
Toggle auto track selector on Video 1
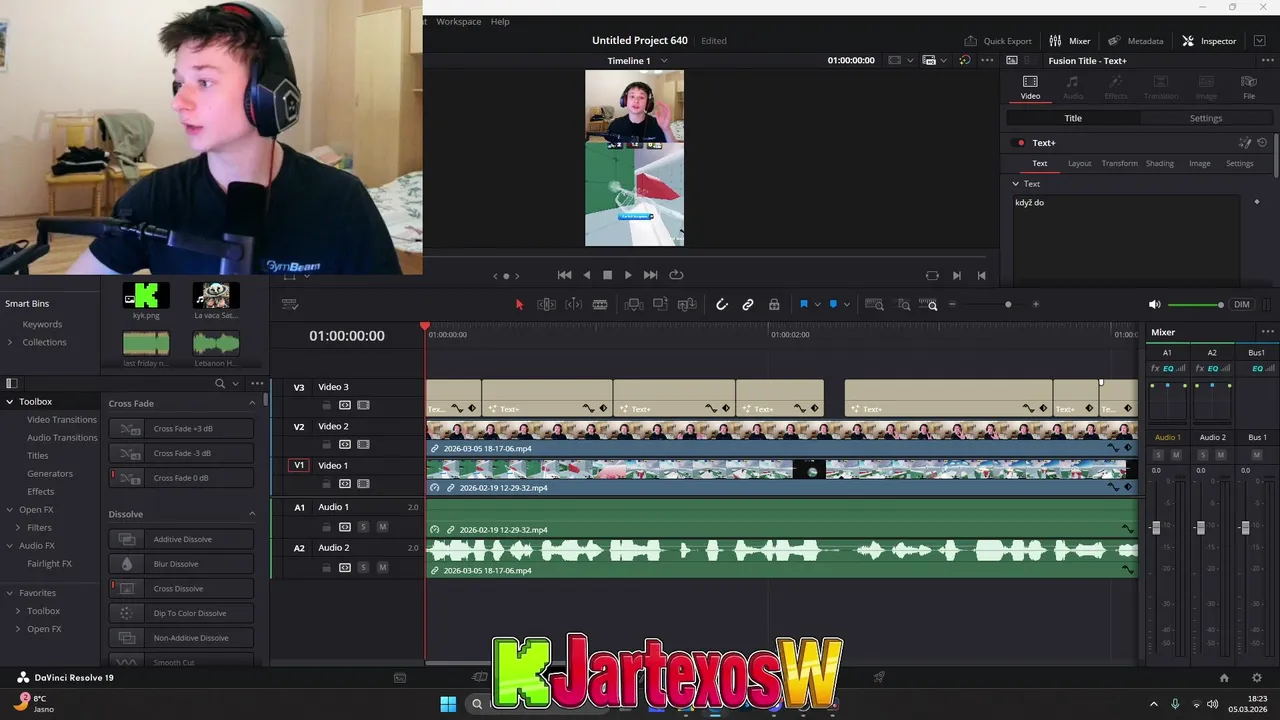(345, 484)
